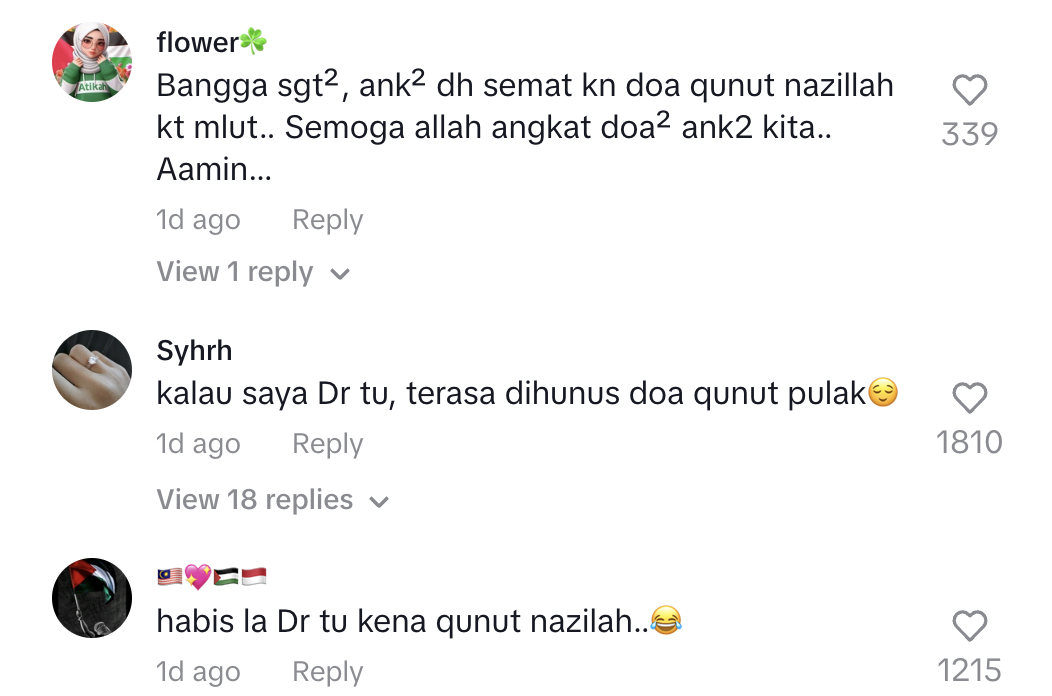Viewport: 1052px width, 696px height.
Task: Open the Syhrh username link
Action: pyautogui.click(x=194, y=351)
